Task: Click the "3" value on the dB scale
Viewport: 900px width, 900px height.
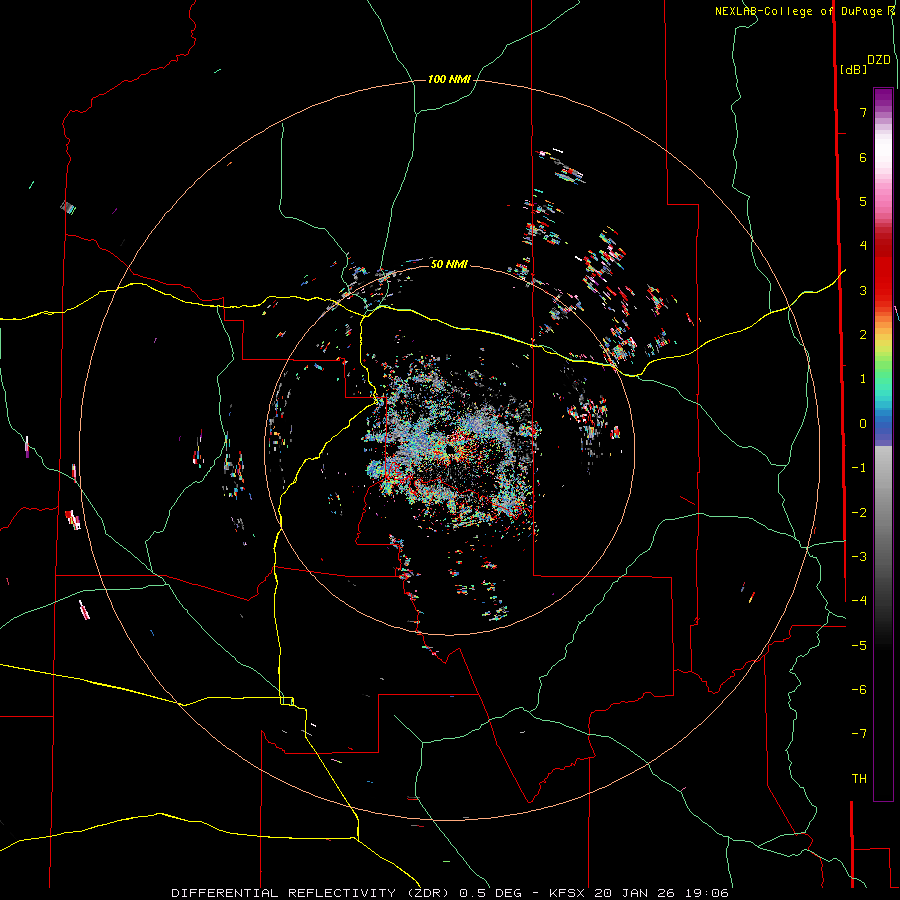Action: pyautogui.click(x=863, y=290)
